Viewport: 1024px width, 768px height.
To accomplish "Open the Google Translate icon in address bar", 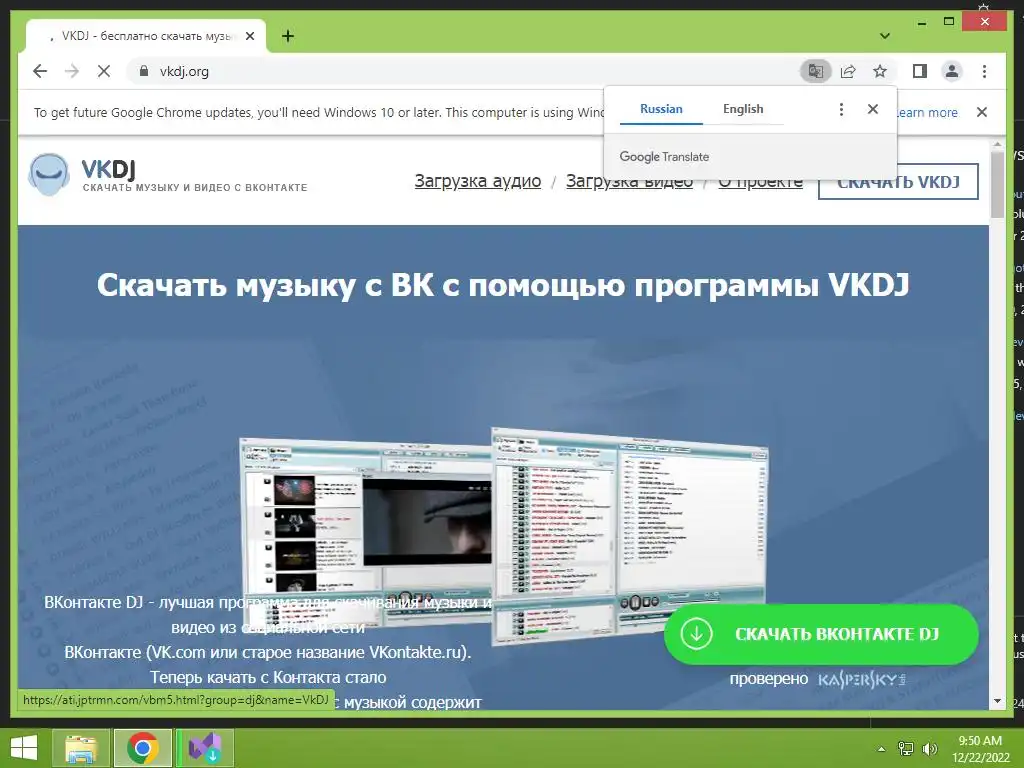I will pyautogui.click(x=815, y=71).
